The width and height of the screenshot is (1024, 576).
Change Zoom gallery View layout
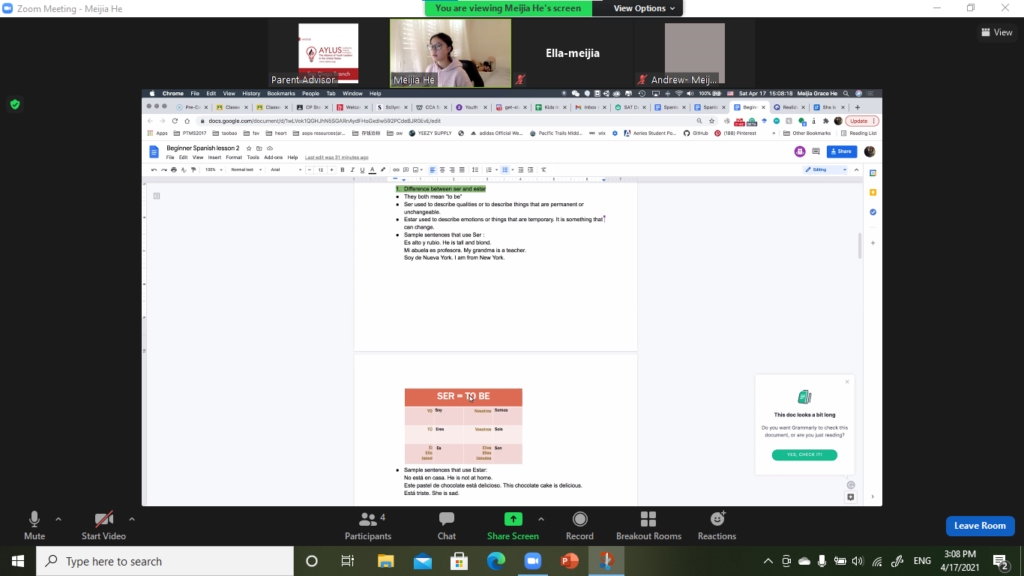point(997,32)
